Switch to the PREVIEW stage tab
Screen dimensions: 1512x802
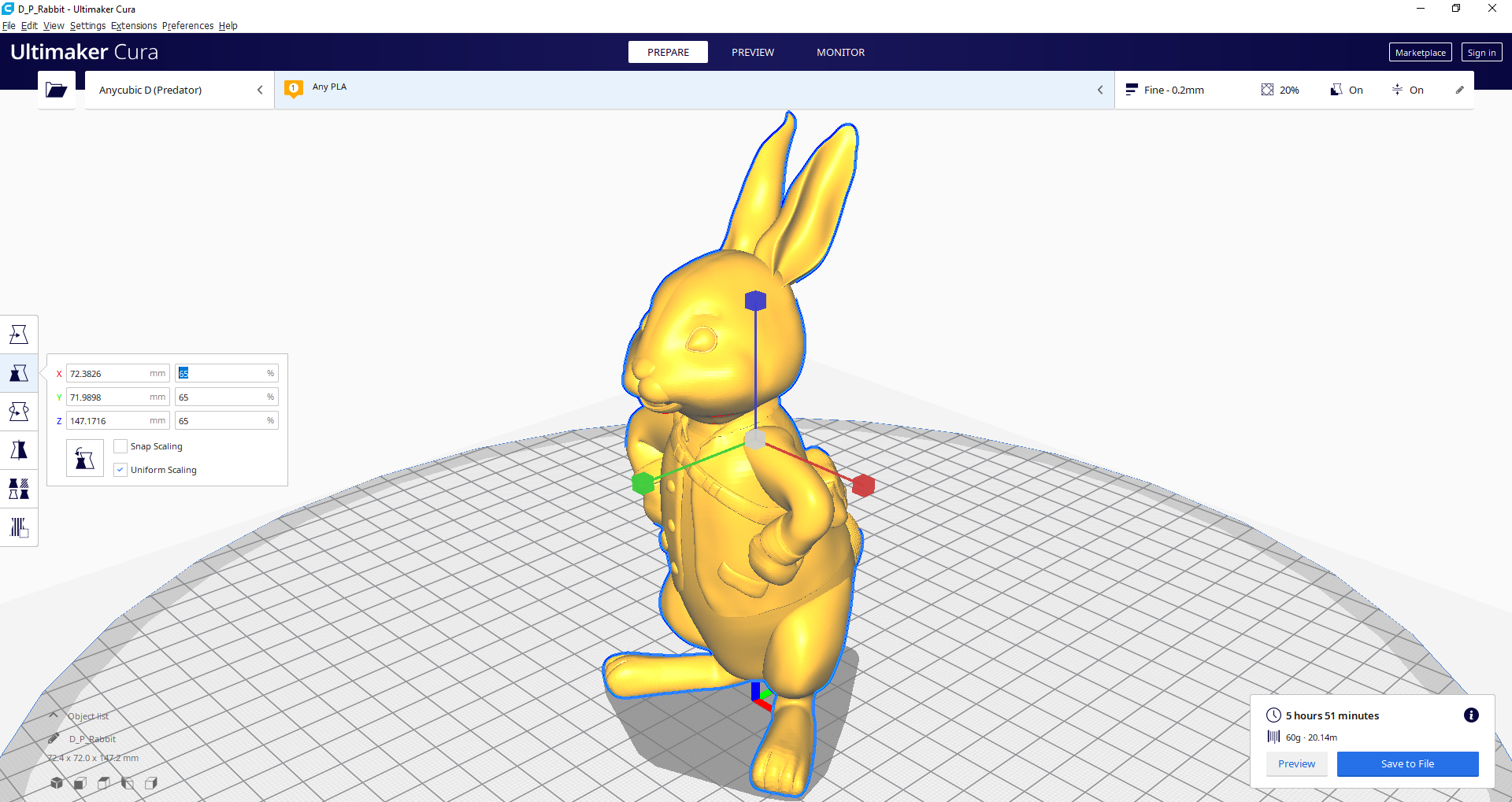[753, 52]
